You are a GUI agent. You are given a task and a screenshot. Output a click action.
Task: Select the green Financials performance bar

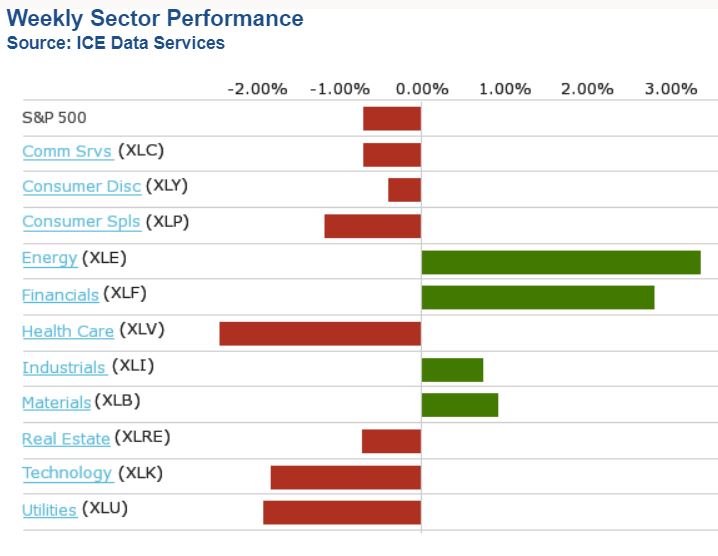[x=537, y=297]
